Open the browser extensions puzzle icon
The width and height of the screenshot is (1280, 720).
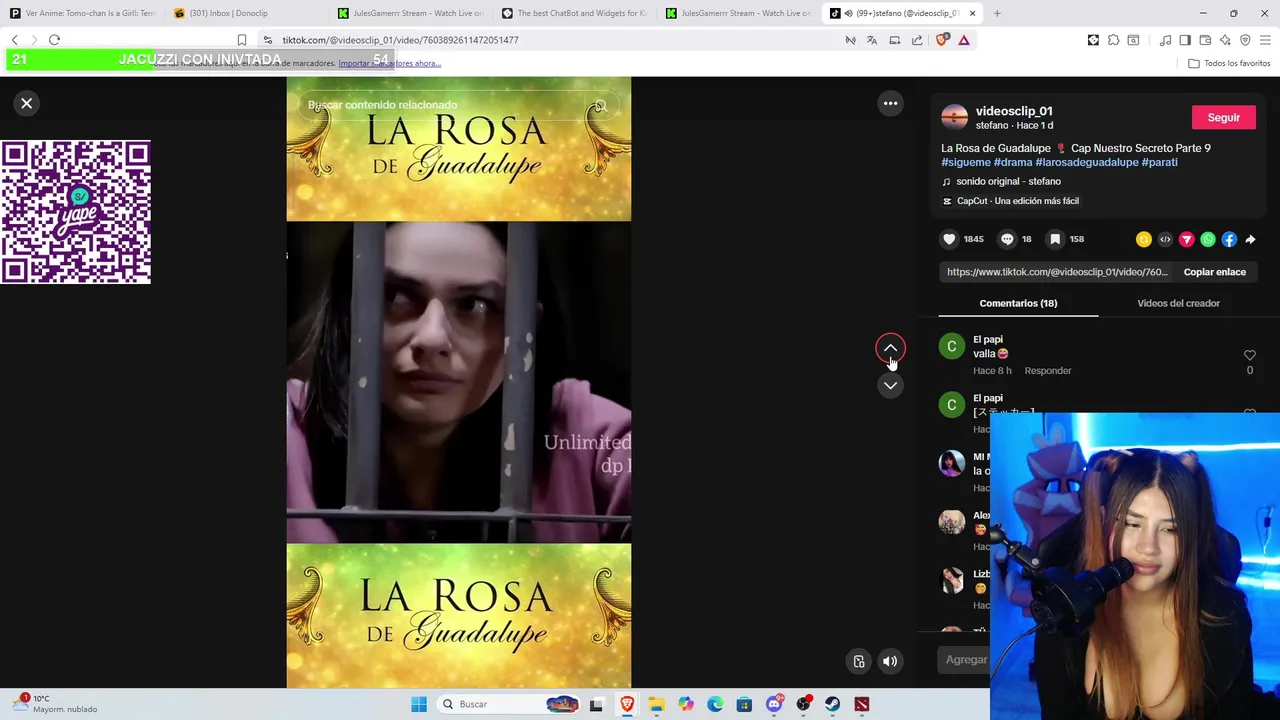(x=1113, y=40)
